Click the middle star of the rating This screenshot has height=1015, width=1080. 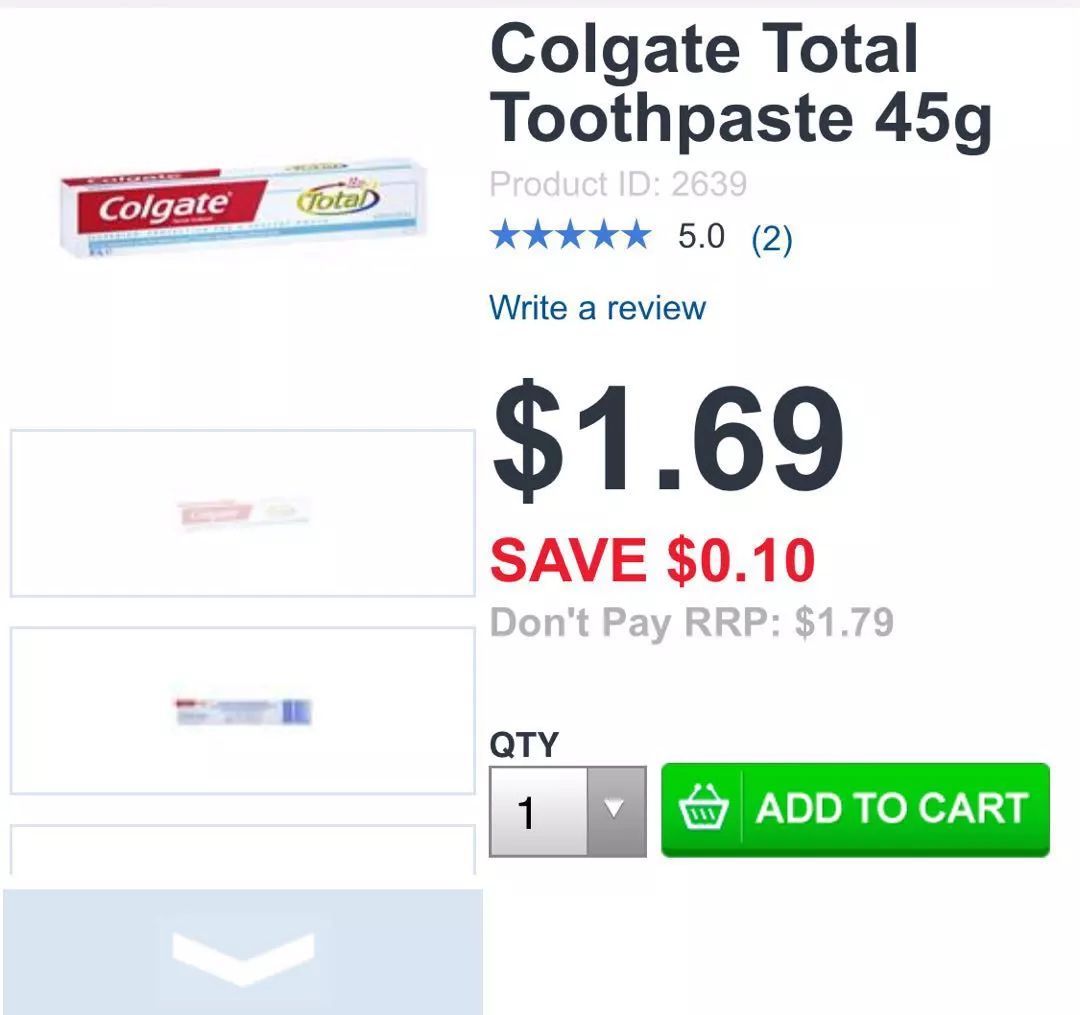(x=570, y=236)
